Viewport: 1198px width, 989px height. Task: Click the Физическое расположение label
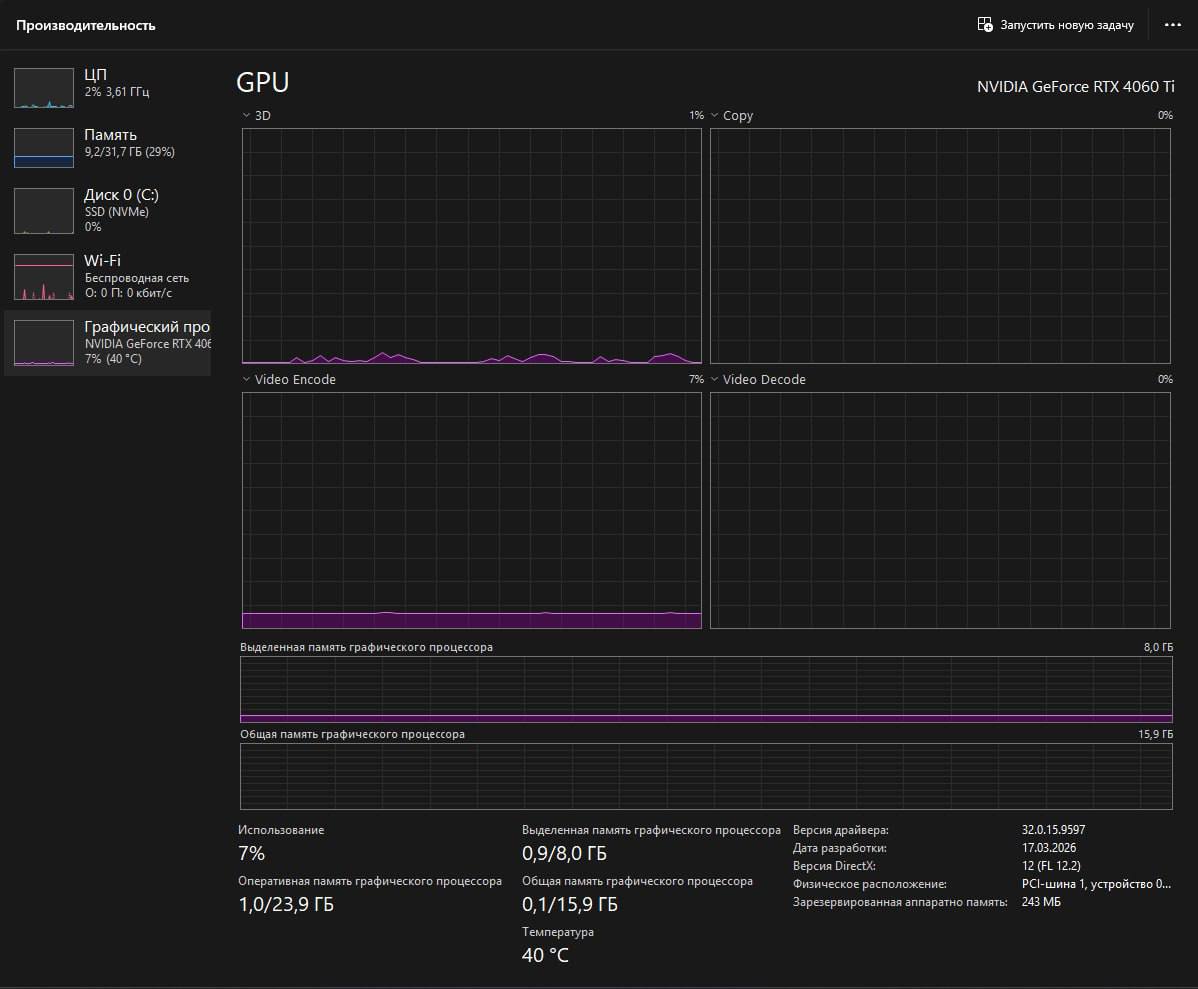click(869, 884)
